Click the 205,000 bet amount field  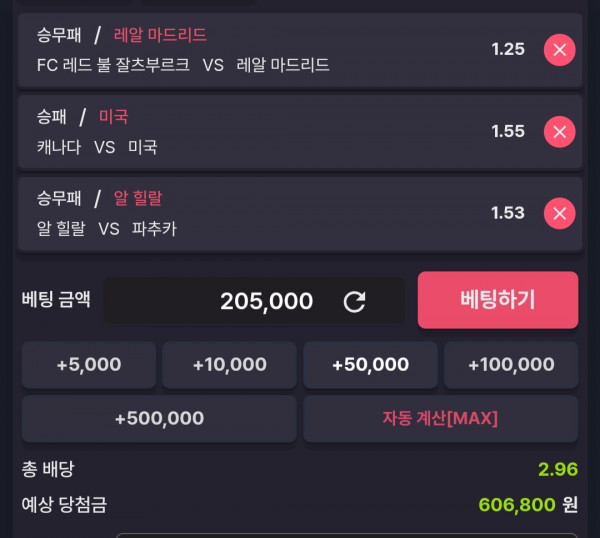coord(254,301)
